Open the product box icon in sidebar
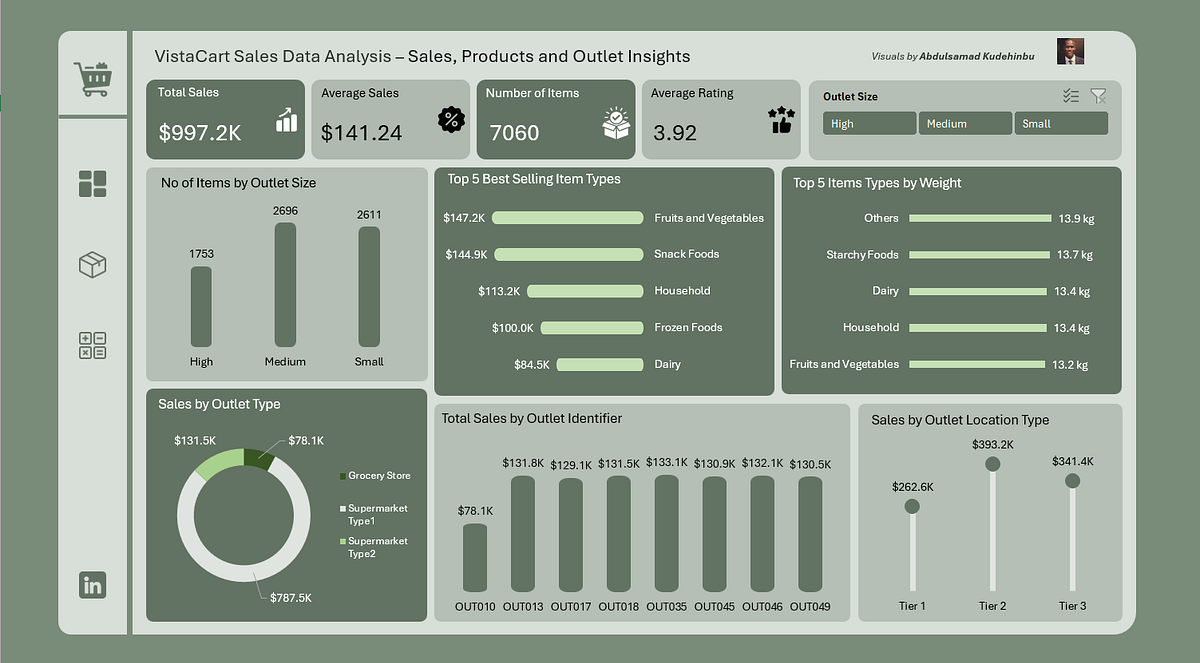Screen dimensions: 1200x663 [92, 265]
